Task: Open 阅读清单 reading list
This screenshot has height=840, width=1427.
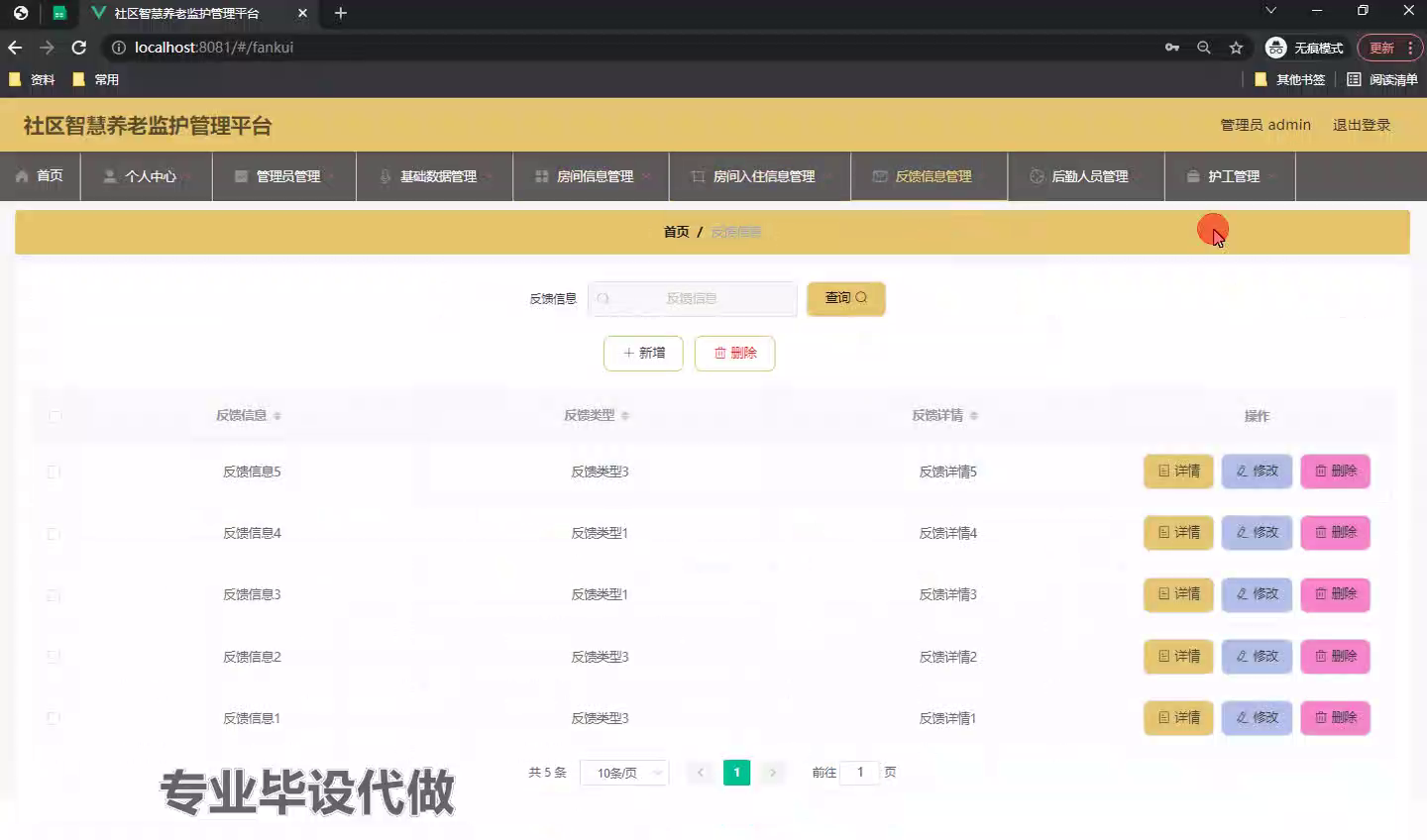Action: pyautogui.click(x=1381, y=79)
